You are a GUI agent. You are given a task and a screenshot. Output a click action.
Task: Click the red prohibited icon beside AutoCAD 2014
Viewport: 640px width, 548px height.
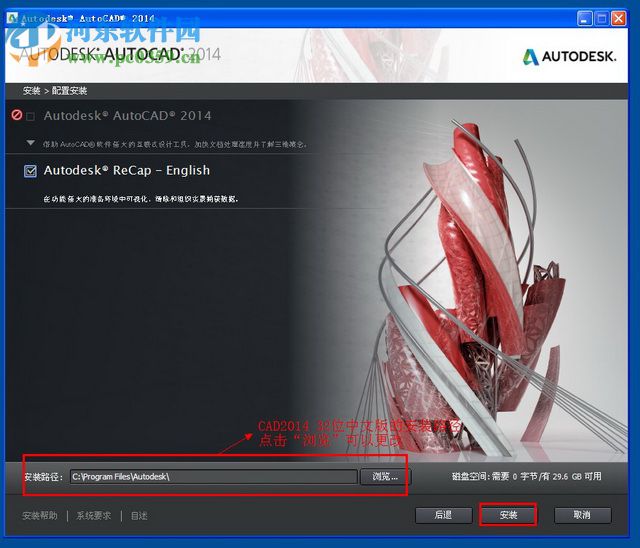(x=16, y=115)
